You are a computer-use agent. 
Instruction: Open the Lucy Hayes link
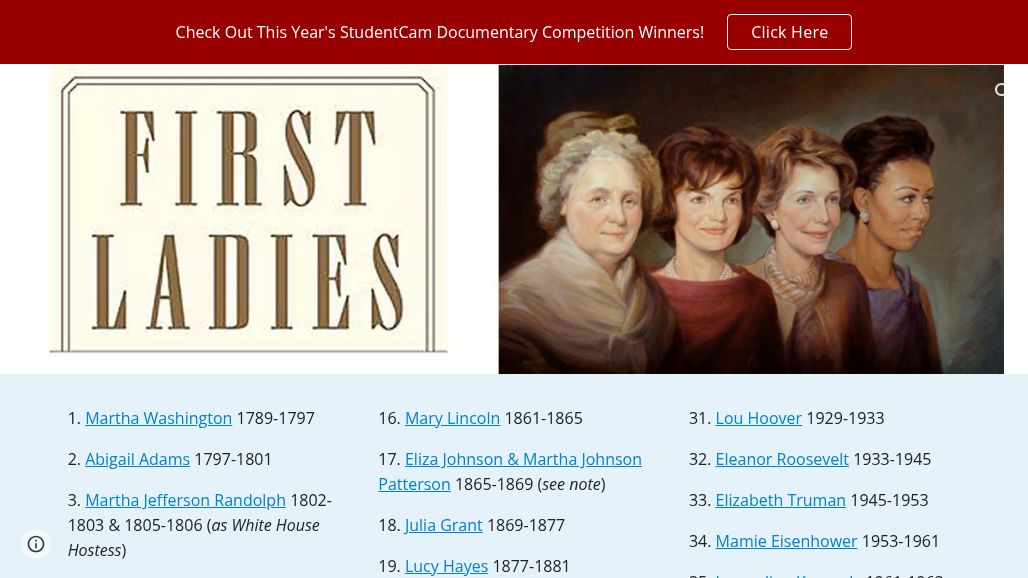click(x=446, y=566)
